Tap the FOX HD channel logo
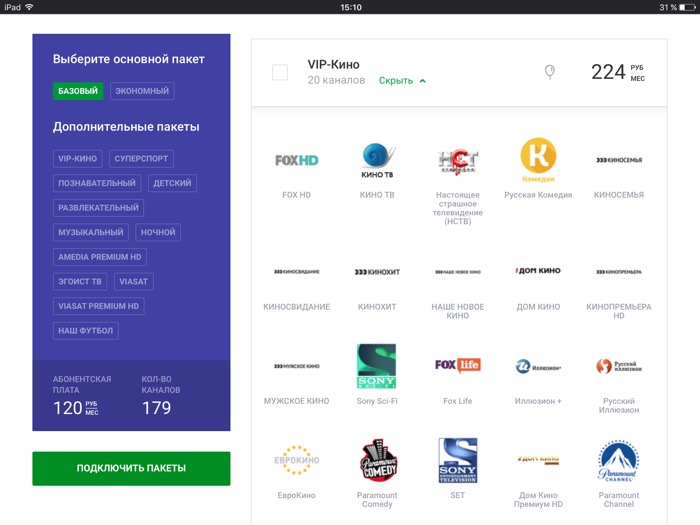700x525 pixels. pyautogui.click(x=296, y=160)
